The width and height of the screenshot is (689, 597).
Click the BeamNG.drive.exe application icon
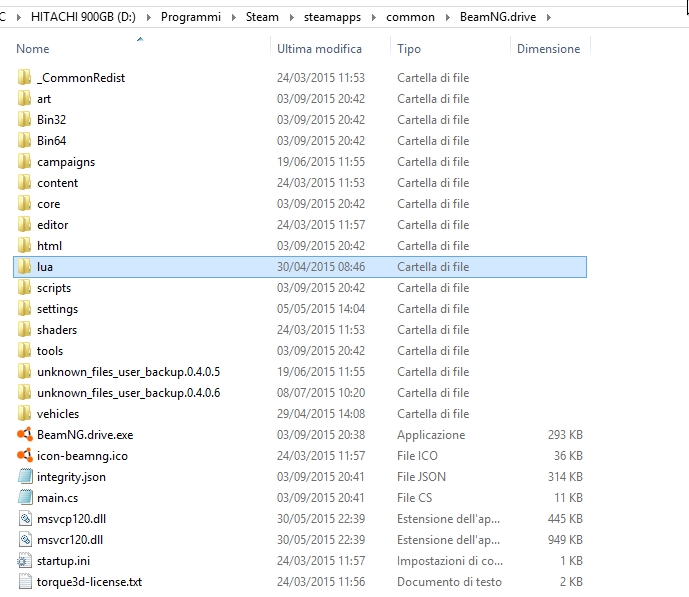25,435
